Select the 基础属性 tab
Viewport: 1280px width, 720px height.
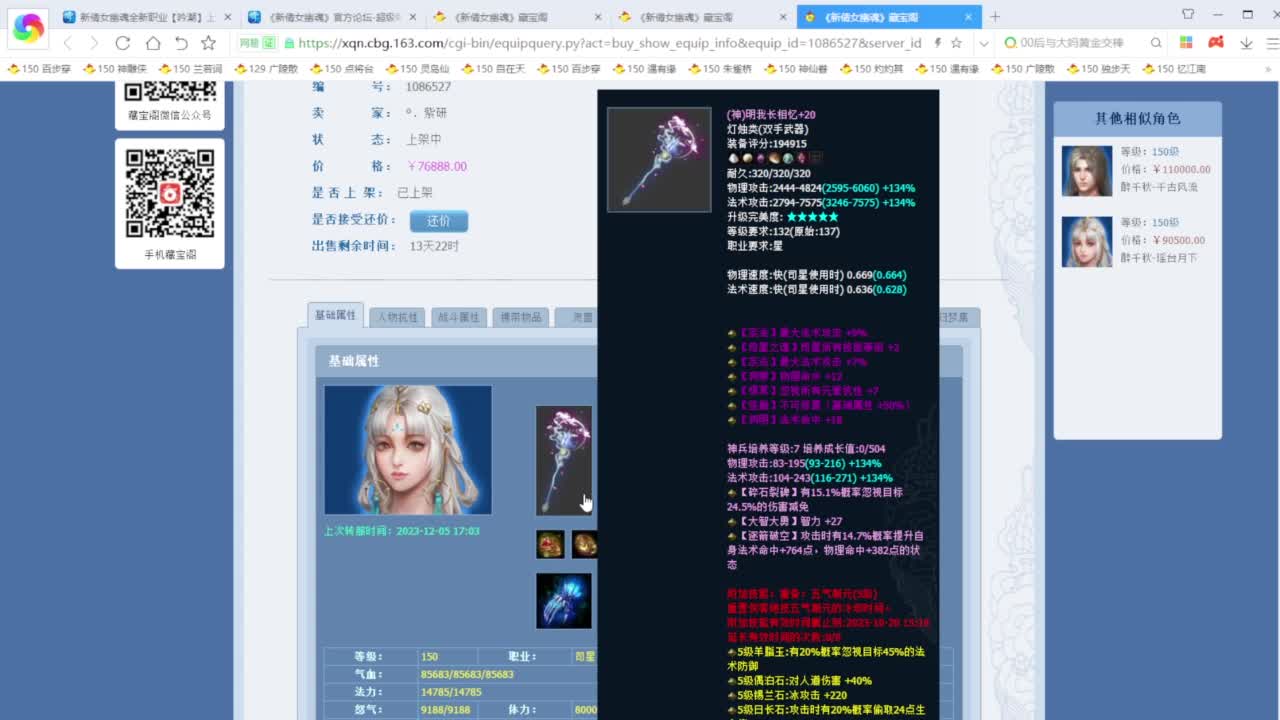pos(335,315)
